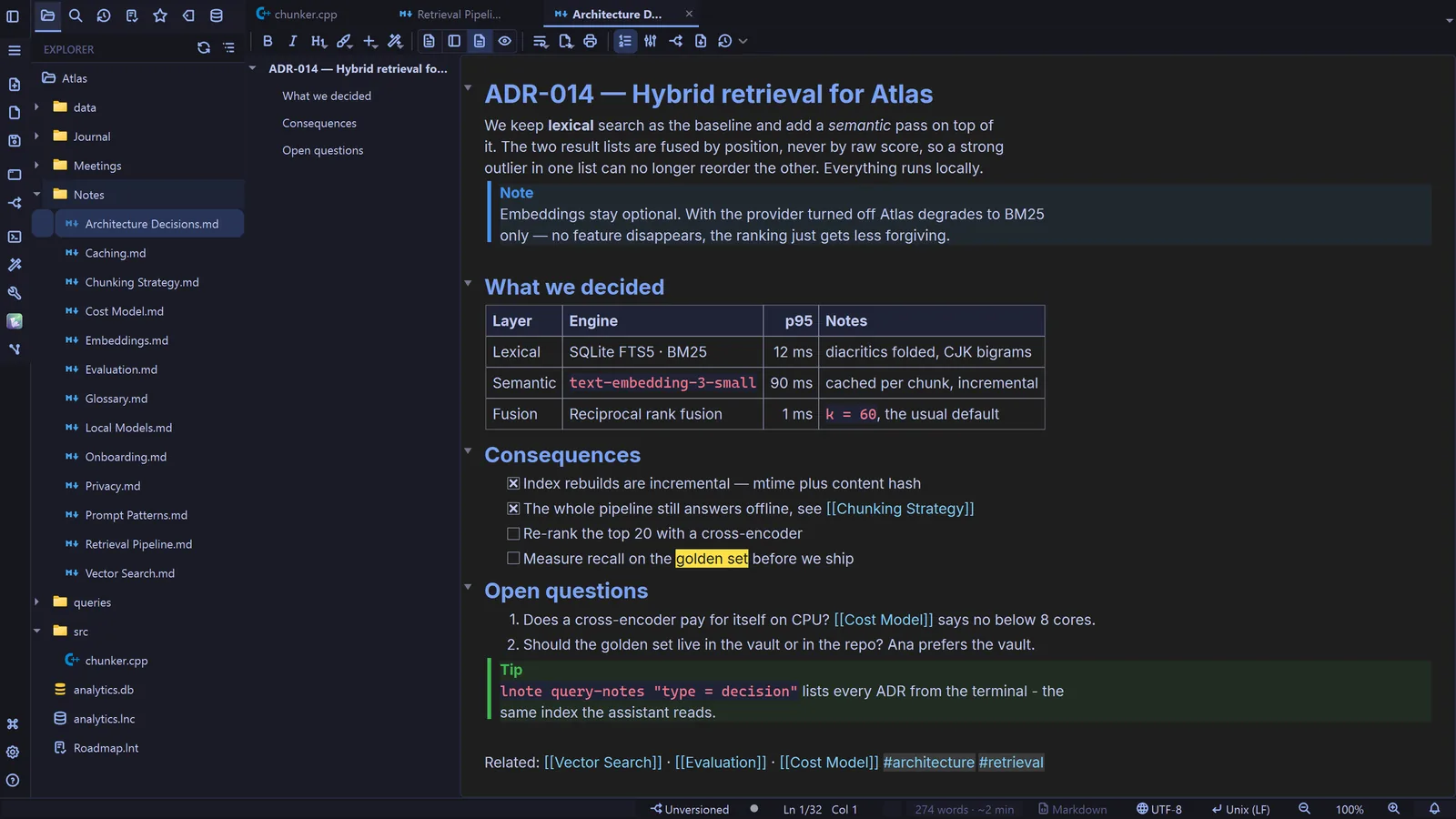Check 'Measure recall on the golden set' checkbox
Image resolution: width=1456 pixels, height=819 pixels.
pos(513,559)
